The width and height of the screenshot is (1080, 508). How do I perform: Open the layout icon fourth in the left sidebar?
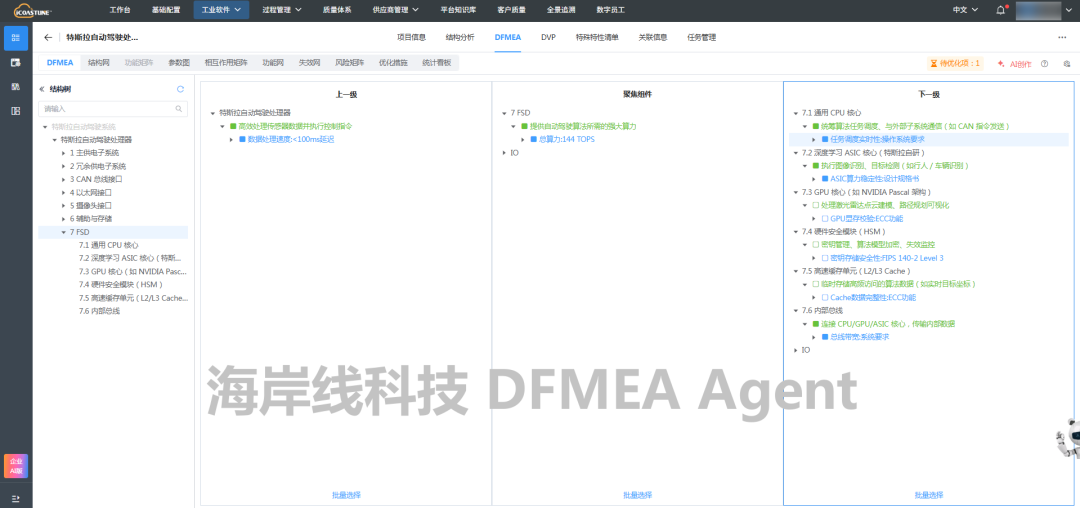click(16, 111)
